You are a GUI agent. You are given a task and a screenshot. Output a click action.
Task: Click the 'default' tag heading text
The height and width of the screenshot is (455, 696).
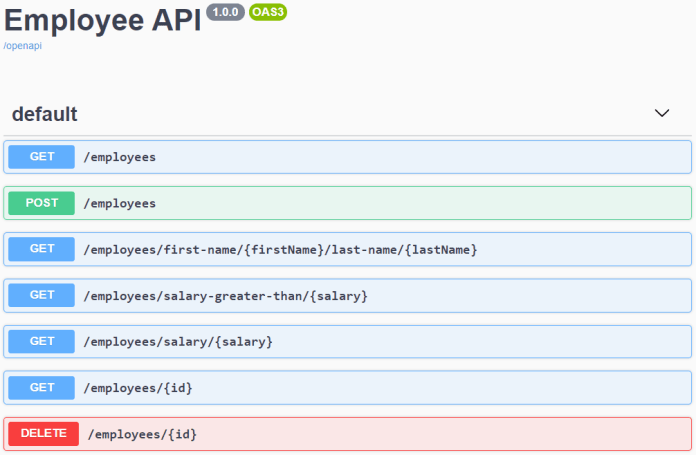44,114
